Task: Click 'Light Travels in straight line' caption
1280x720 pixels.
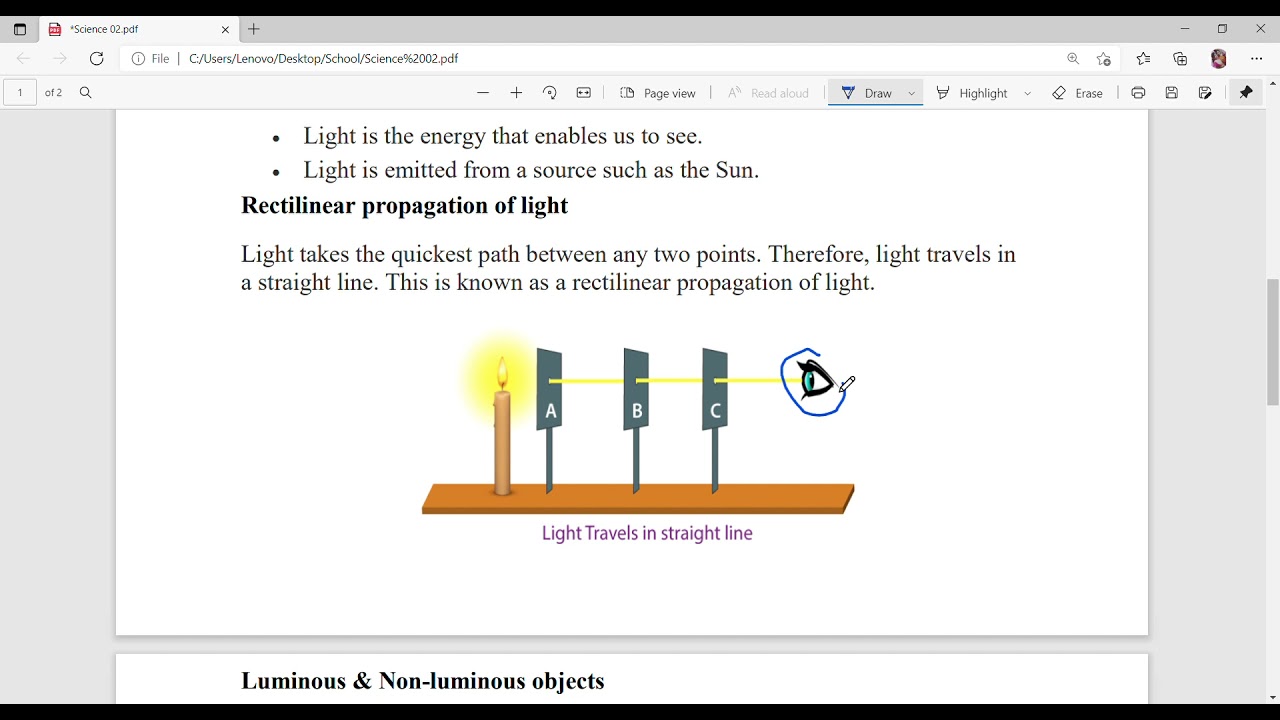Action: pyautogui.click(x=647, y=534)
